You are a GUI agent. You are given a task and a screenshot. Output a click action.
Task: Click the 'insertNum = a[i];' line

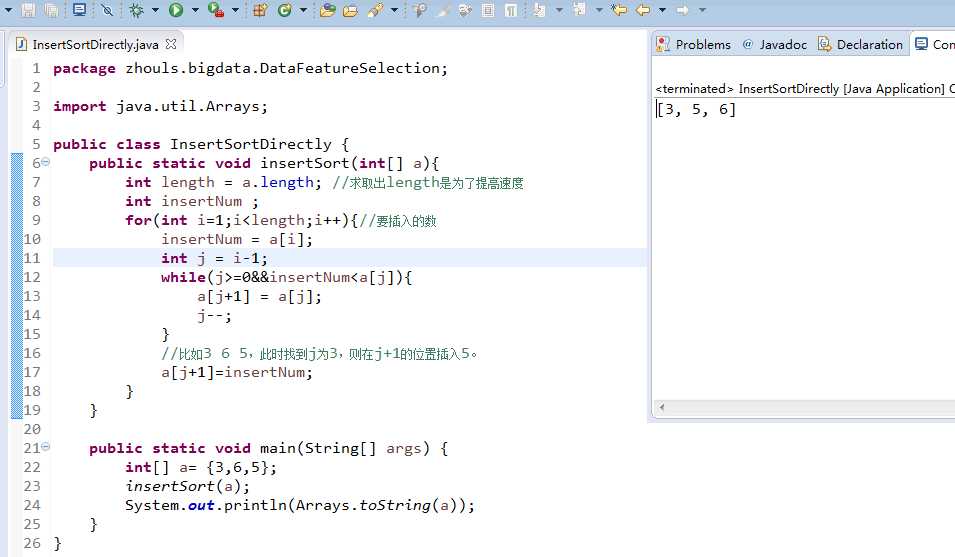point(237,239)
